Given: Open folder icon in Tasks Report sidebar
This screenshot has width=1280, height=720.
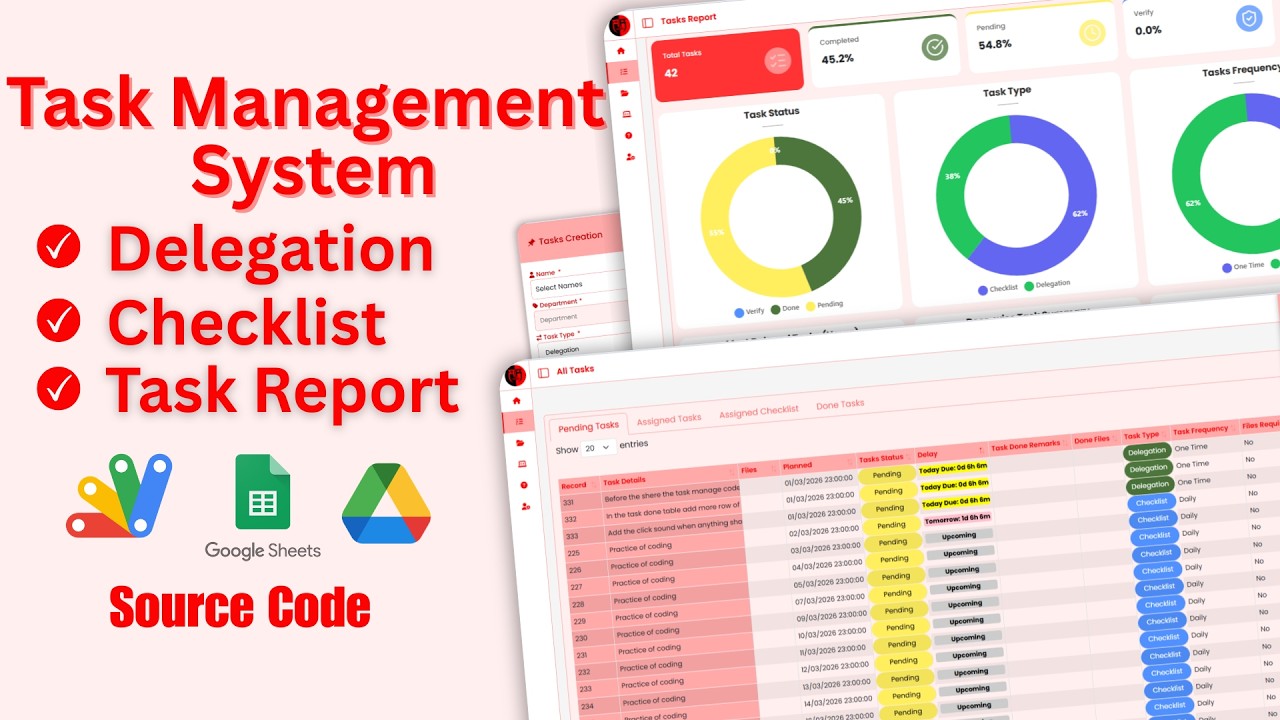Looking at the screenshot, I should pos(625,93).
